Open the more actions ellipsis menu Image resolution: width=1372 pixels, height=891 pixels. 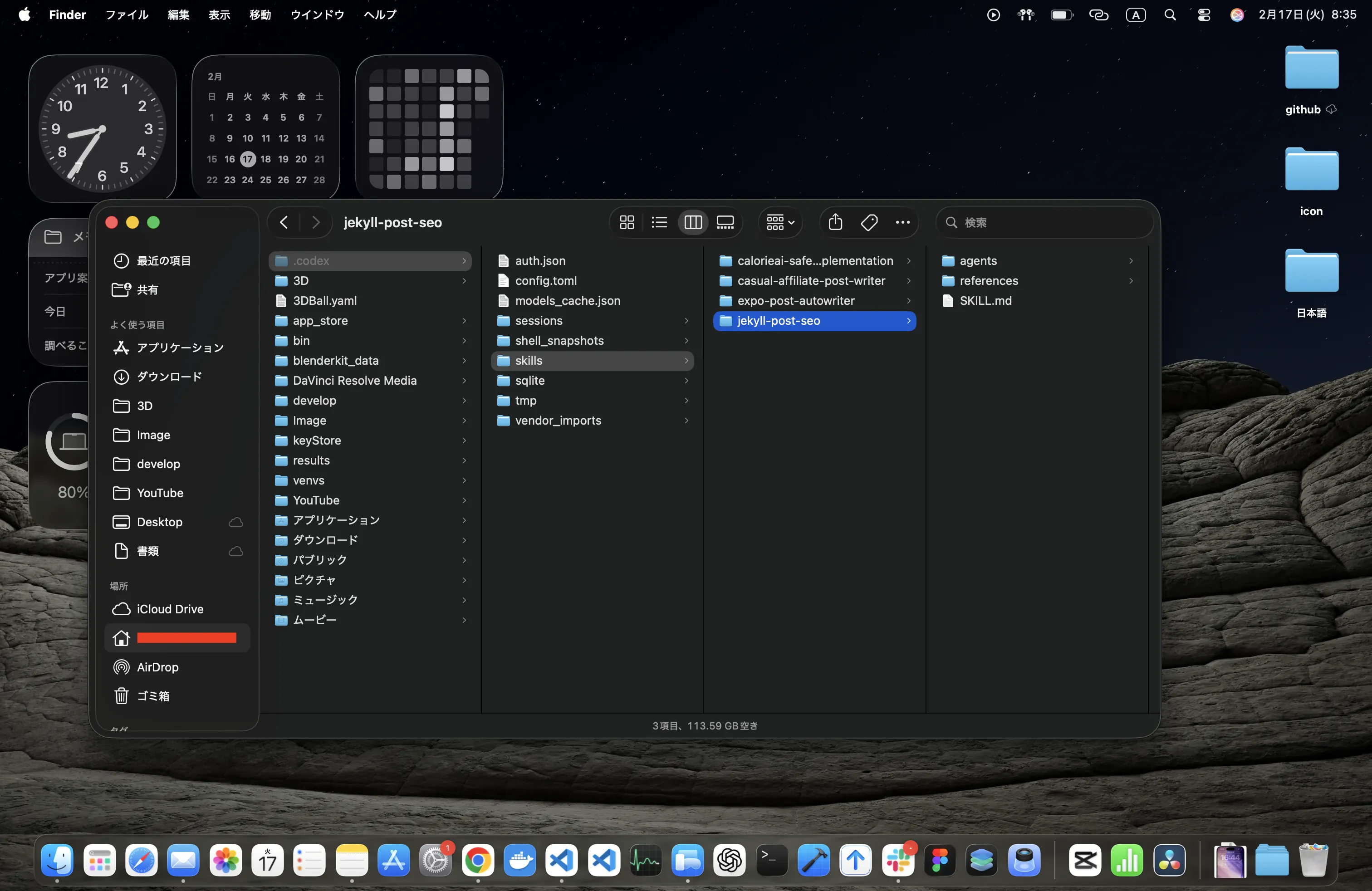[903, 222]
